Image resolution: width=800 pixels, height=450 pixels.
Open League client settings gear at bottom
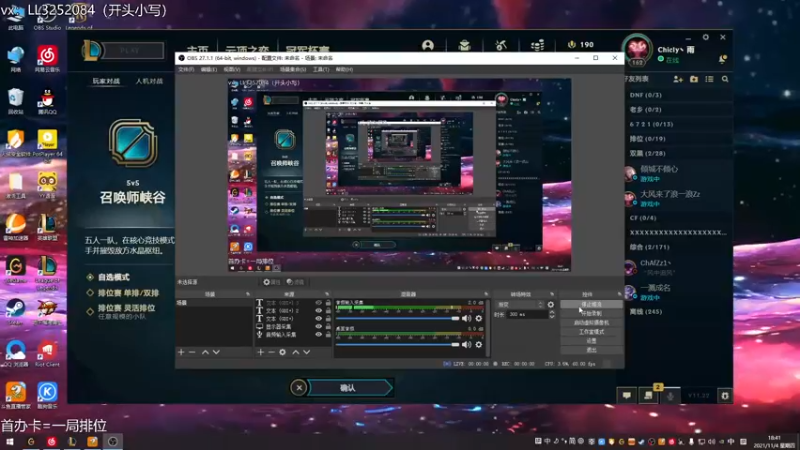coord(724,395)
